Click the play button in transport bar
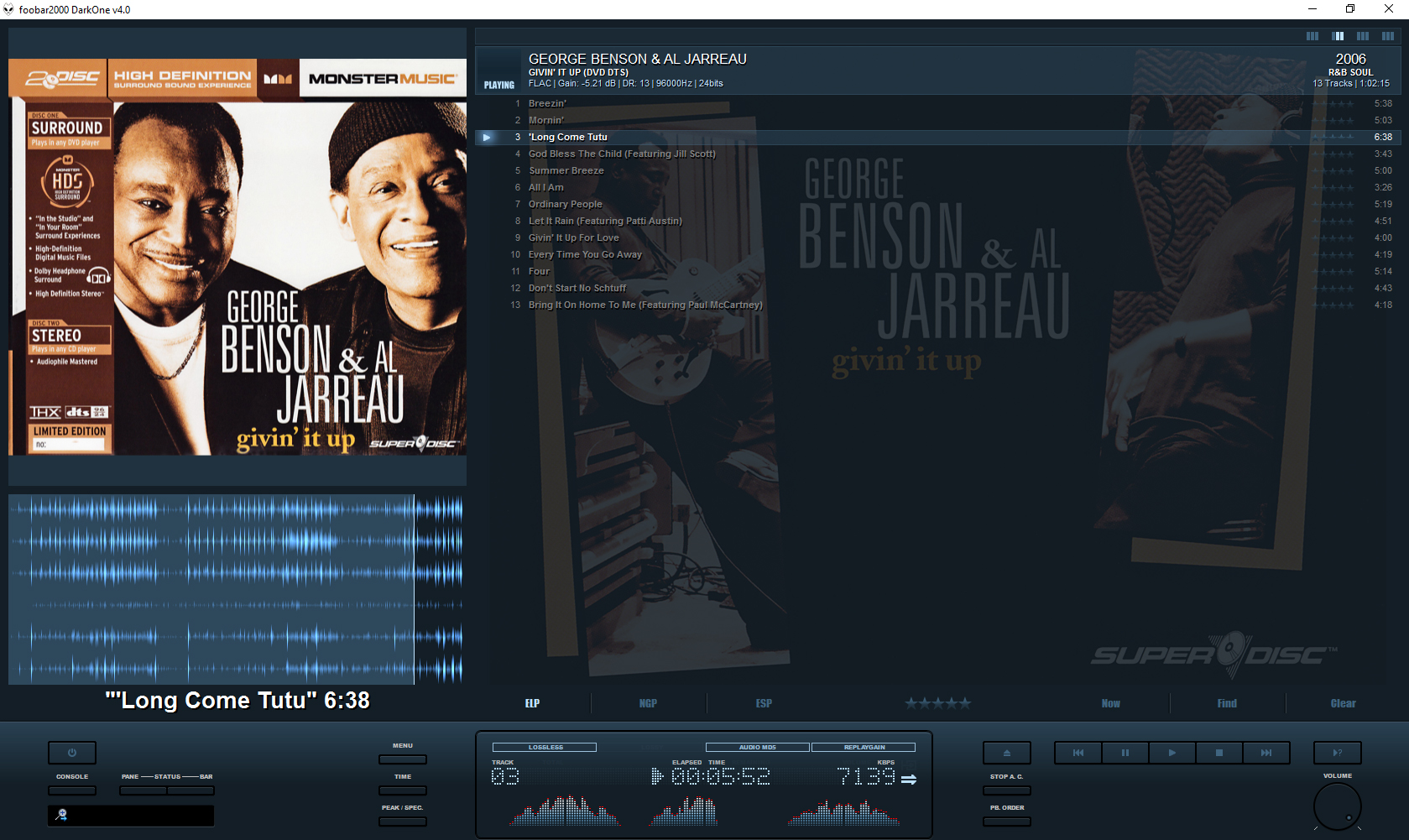The image size is (1409, 840). click(x=1172, y=753)
